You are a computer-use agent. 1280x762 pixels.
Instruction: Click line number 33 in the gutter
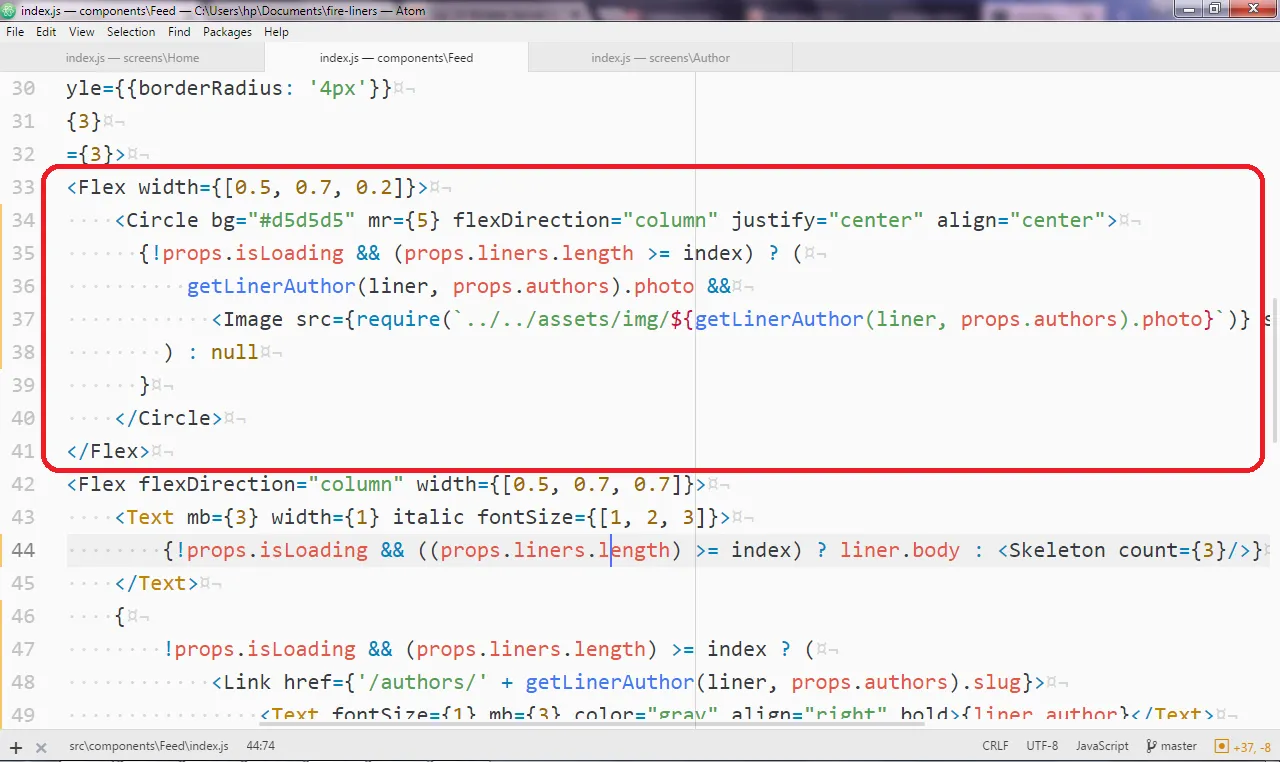(x=23, y=187)
